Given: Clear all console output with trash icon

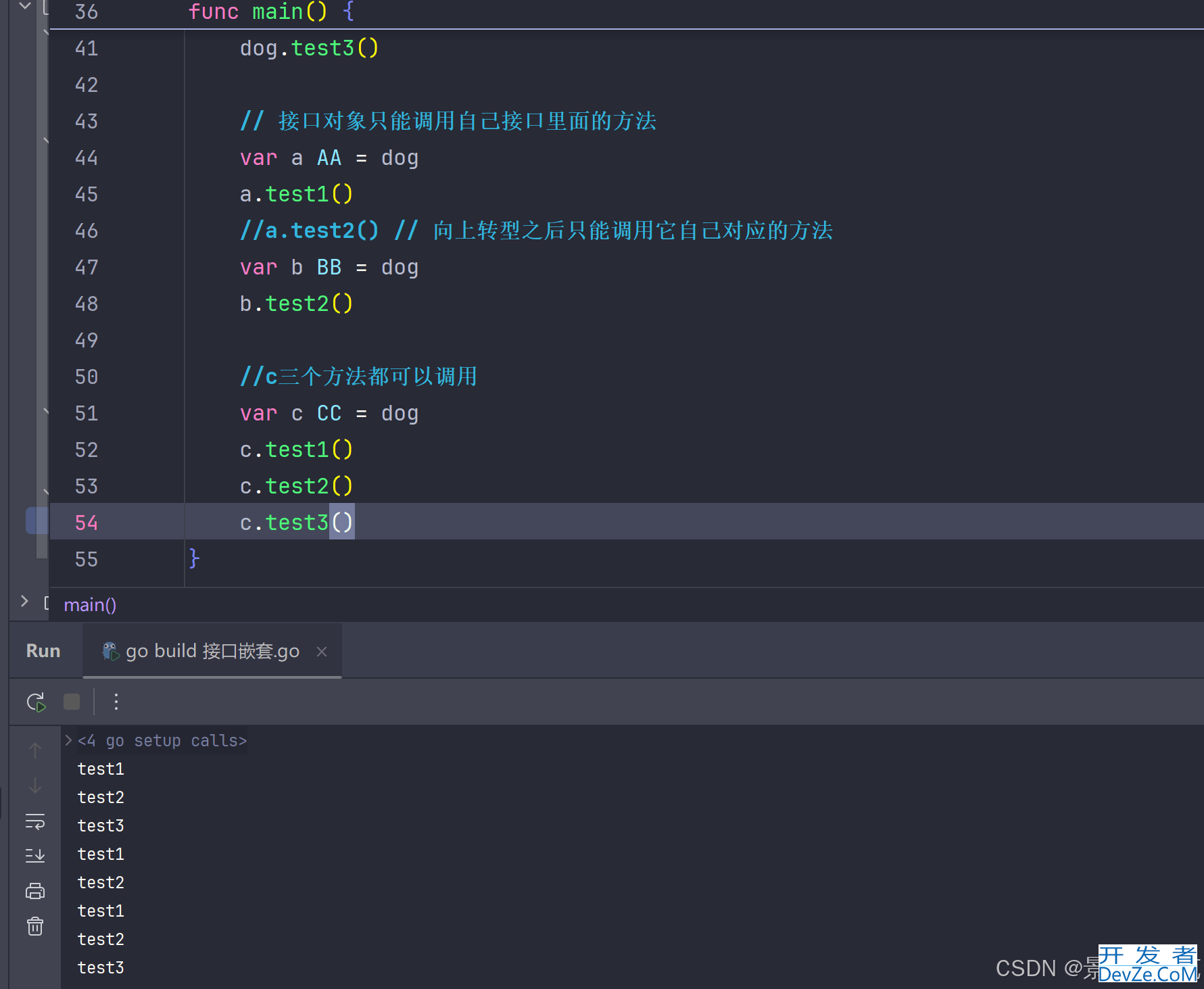Looking at the screenshot, I should pyautogui.click(x=35, y=926).
